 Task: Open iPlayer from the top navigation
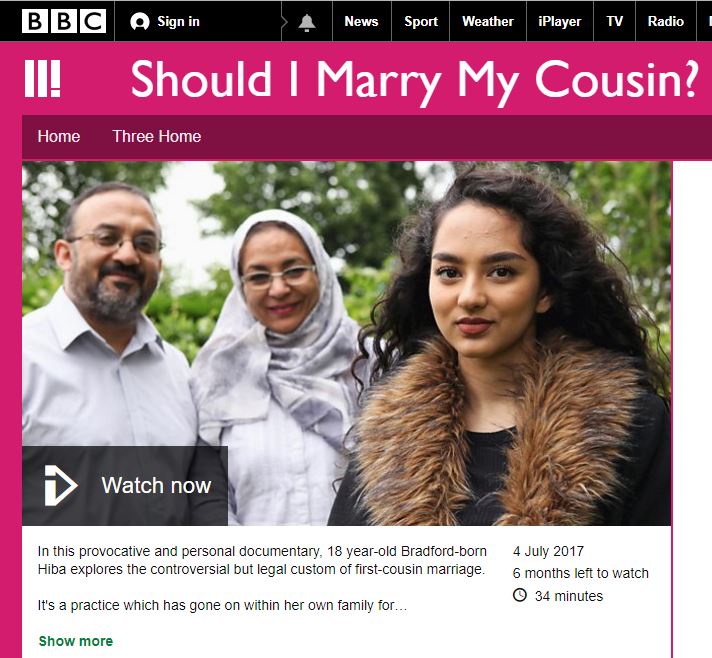[559, 21]
